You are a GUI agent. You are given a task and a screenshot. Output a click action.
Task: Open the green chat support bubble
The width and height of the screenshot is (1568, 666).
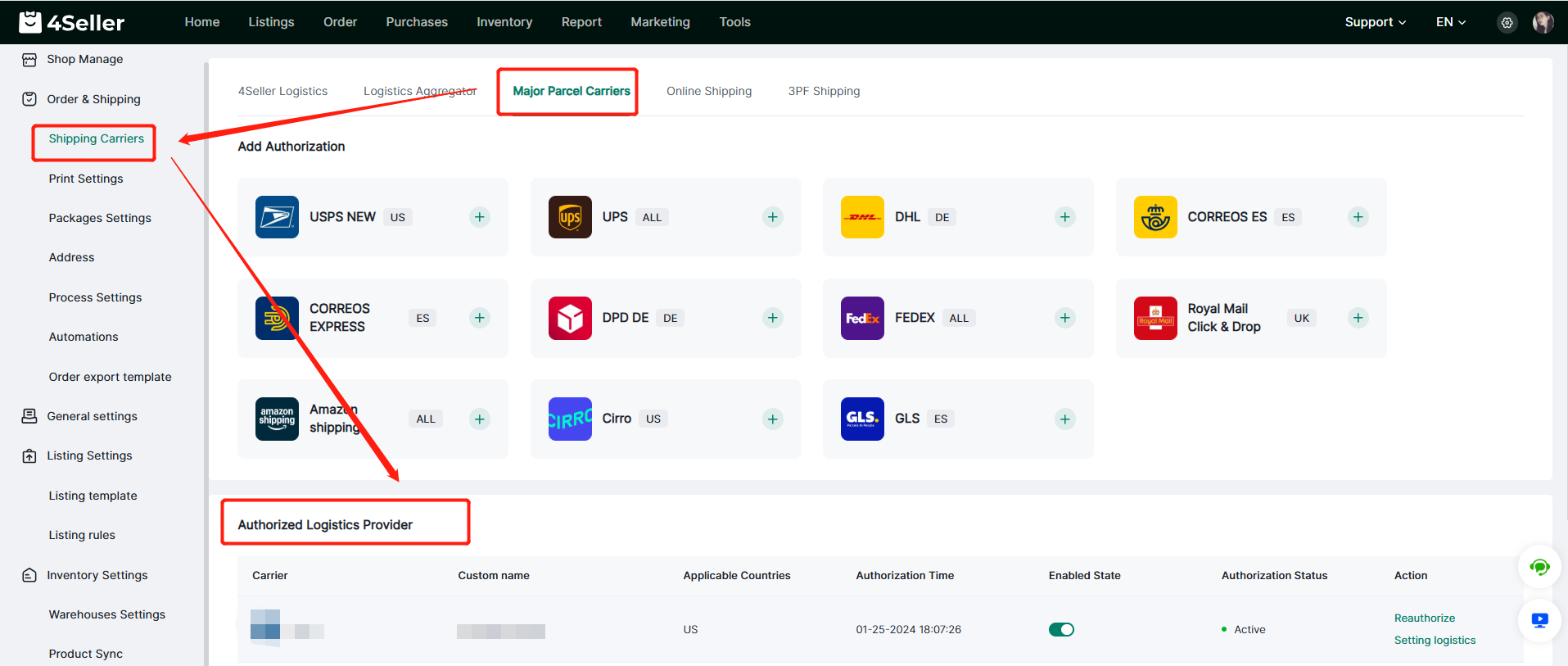coord(1539,567)
